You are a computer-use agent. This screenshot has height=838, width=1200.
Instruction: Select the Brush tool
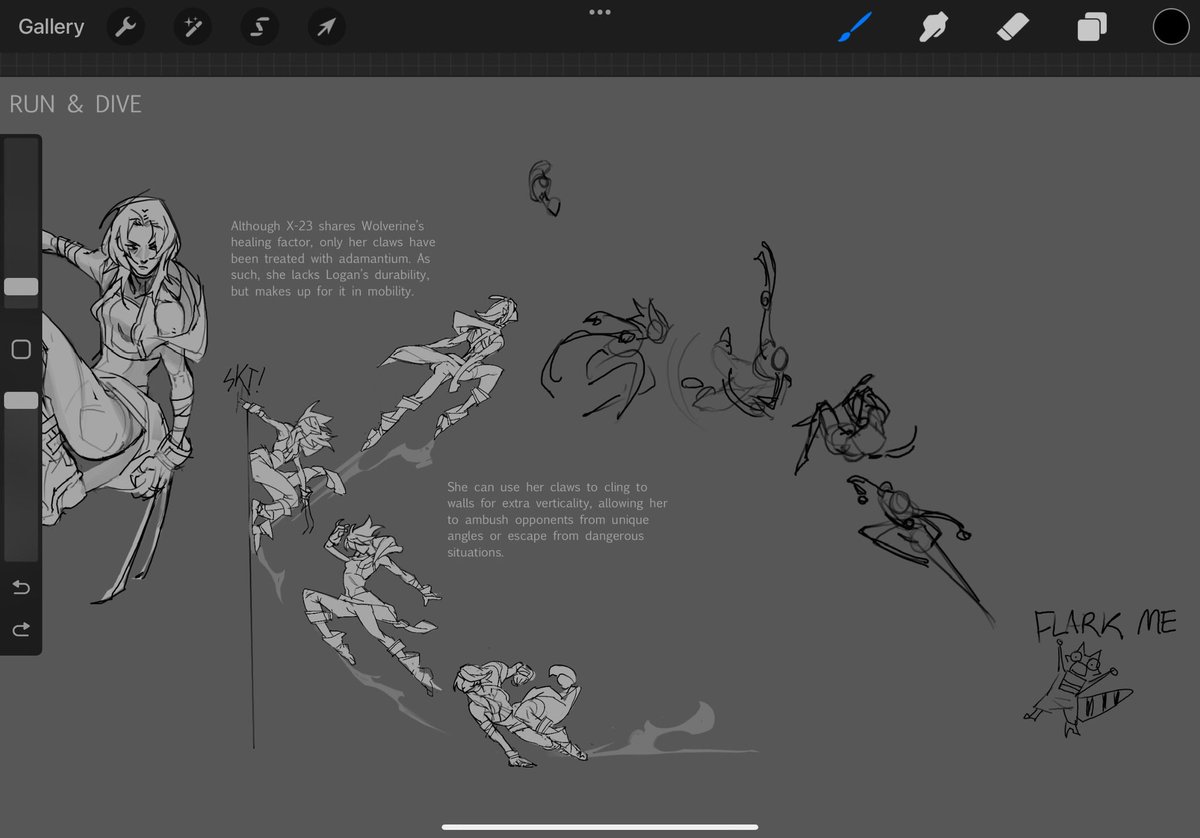[854, 27]
